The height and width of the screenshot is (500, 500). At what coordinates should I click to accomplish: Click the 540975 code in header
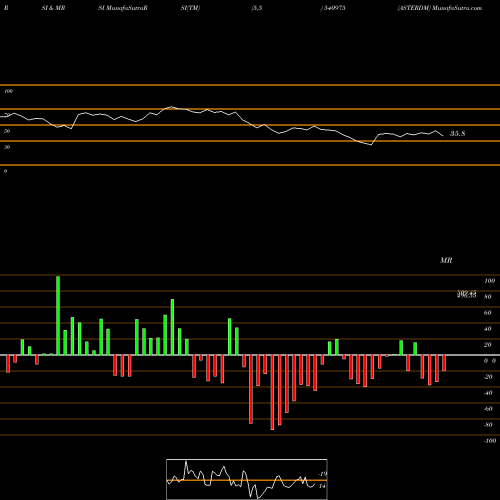click(x=335, y=8)
